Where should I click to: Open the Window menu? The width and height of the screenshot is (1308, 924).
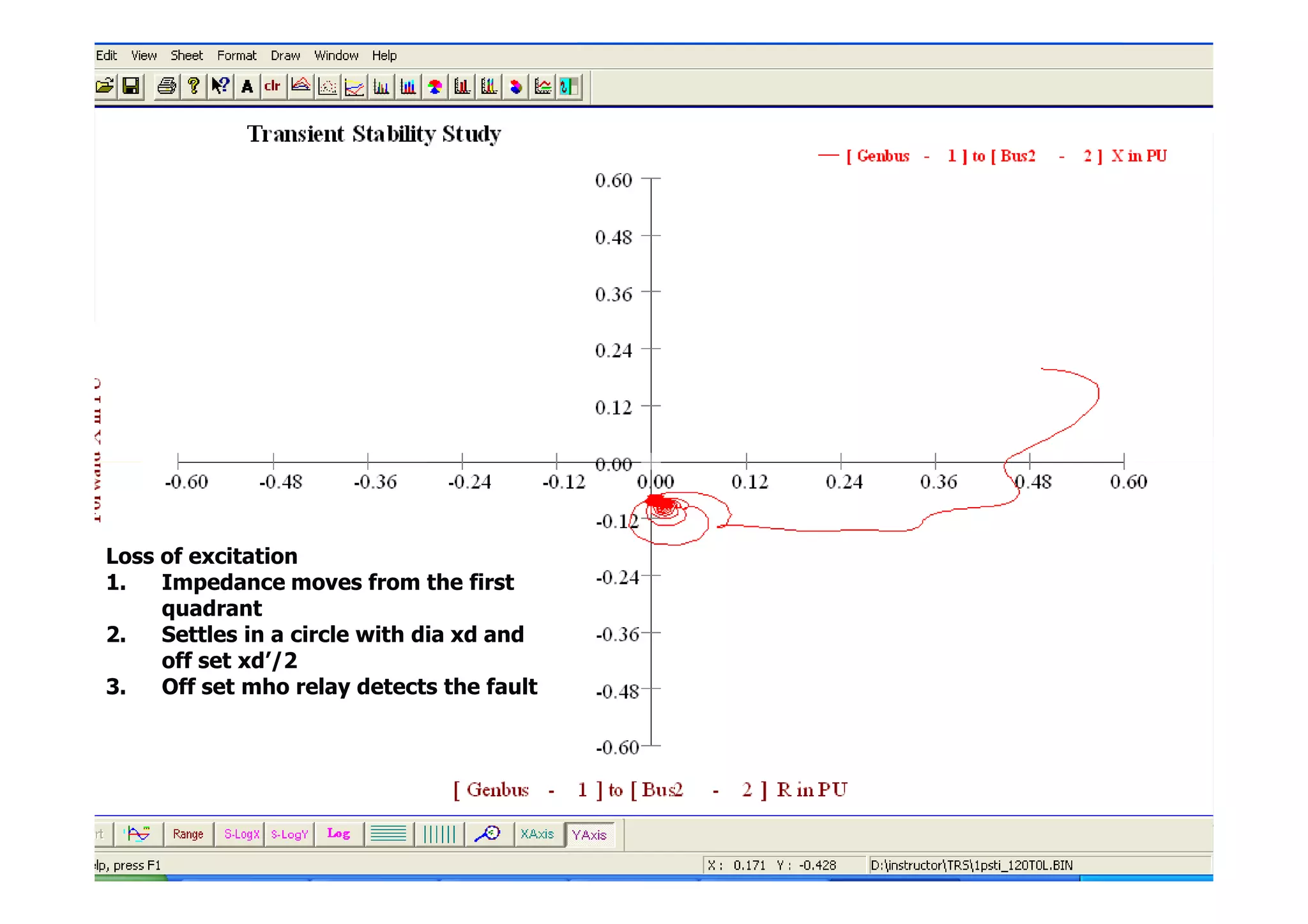[x=336, y=56]
